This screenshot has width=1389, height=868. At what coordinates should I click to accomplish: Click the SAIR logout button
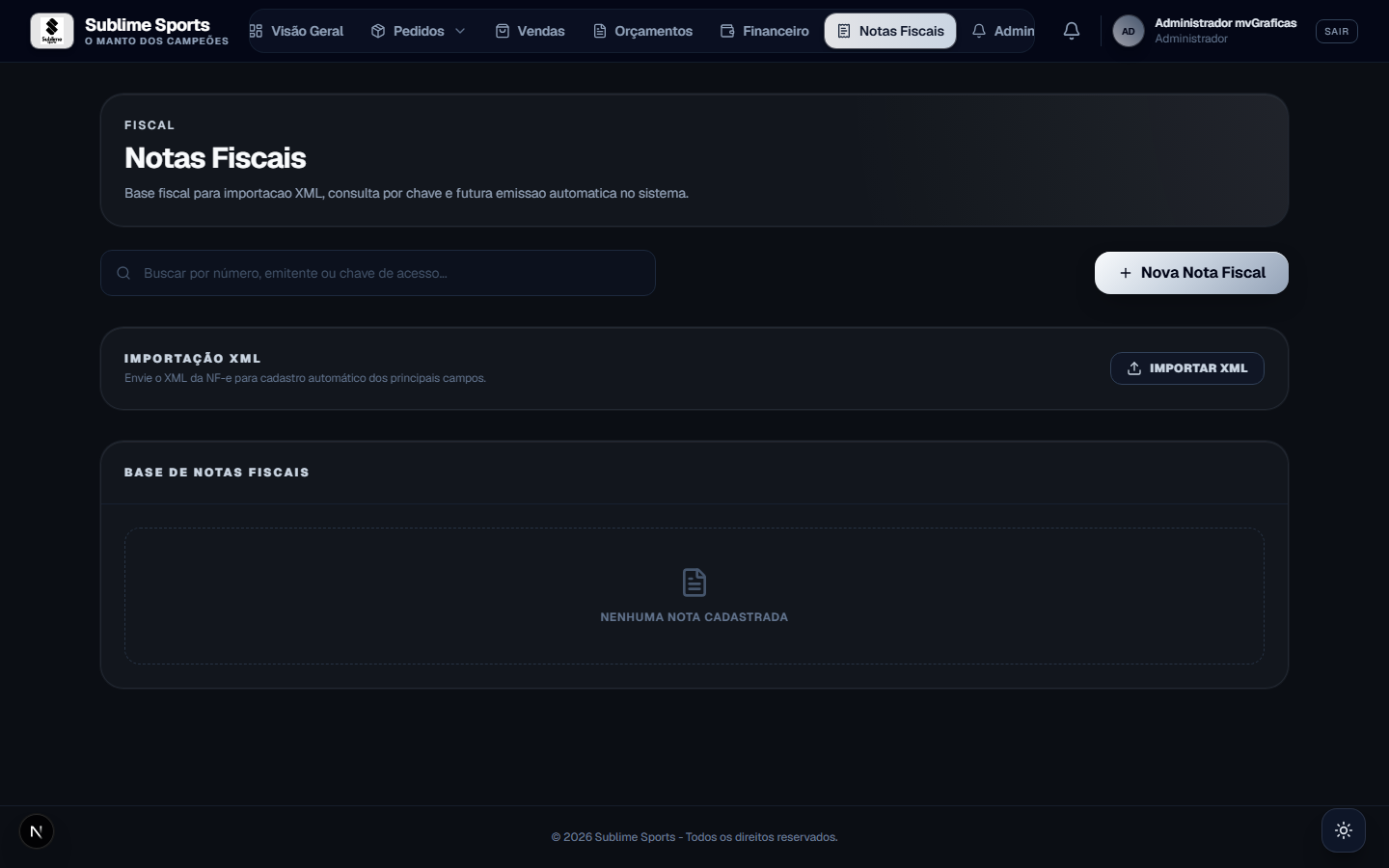pos(1337,31)
